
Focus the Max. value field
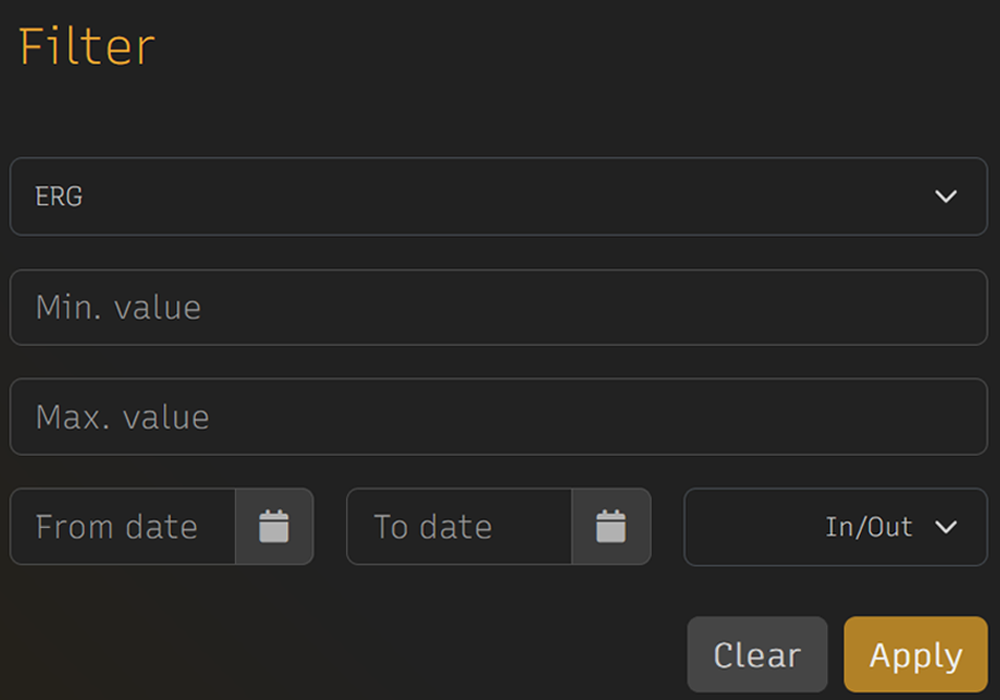pos(498,417)
